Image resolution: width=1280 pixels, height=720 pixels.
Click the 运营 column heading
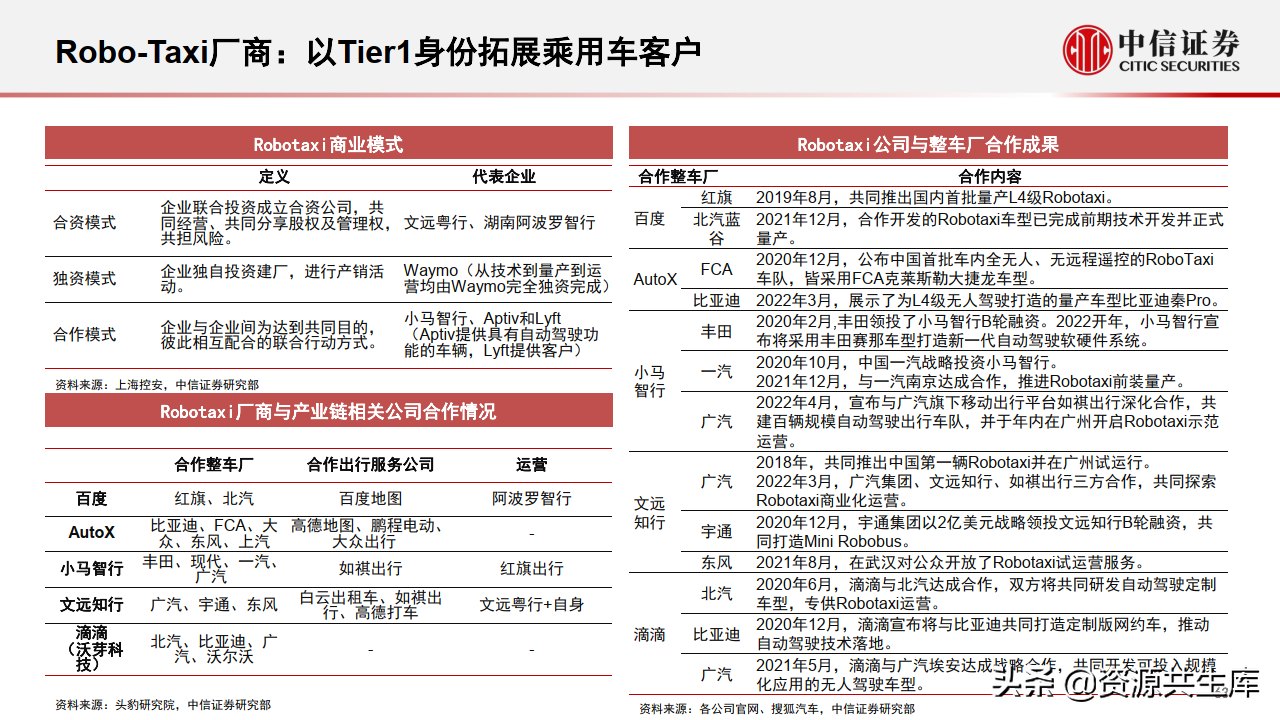tap(532, 465)
